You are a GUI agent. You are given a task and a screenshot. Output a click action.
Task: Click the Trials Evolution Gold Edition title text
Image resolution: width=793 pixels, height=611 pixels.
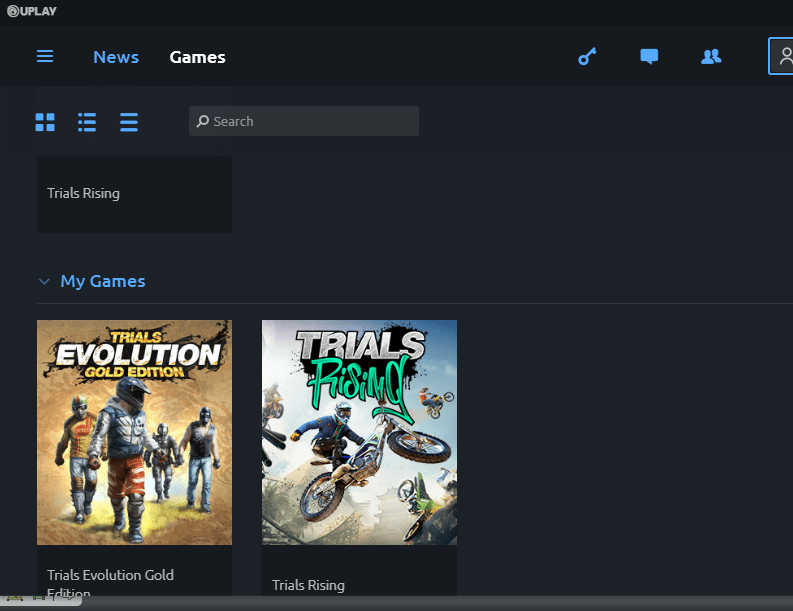pos(110,583)
